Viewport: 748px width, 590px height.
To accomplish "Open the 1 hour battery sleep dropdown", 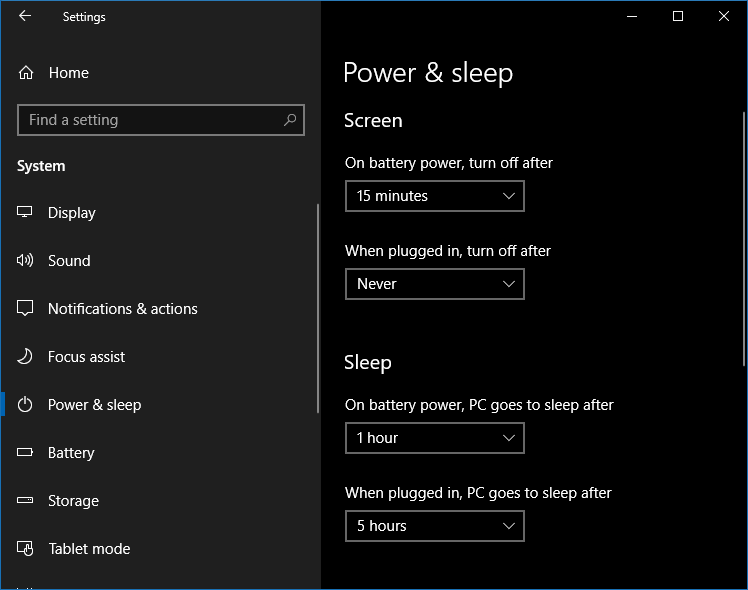I will (435, 438).
